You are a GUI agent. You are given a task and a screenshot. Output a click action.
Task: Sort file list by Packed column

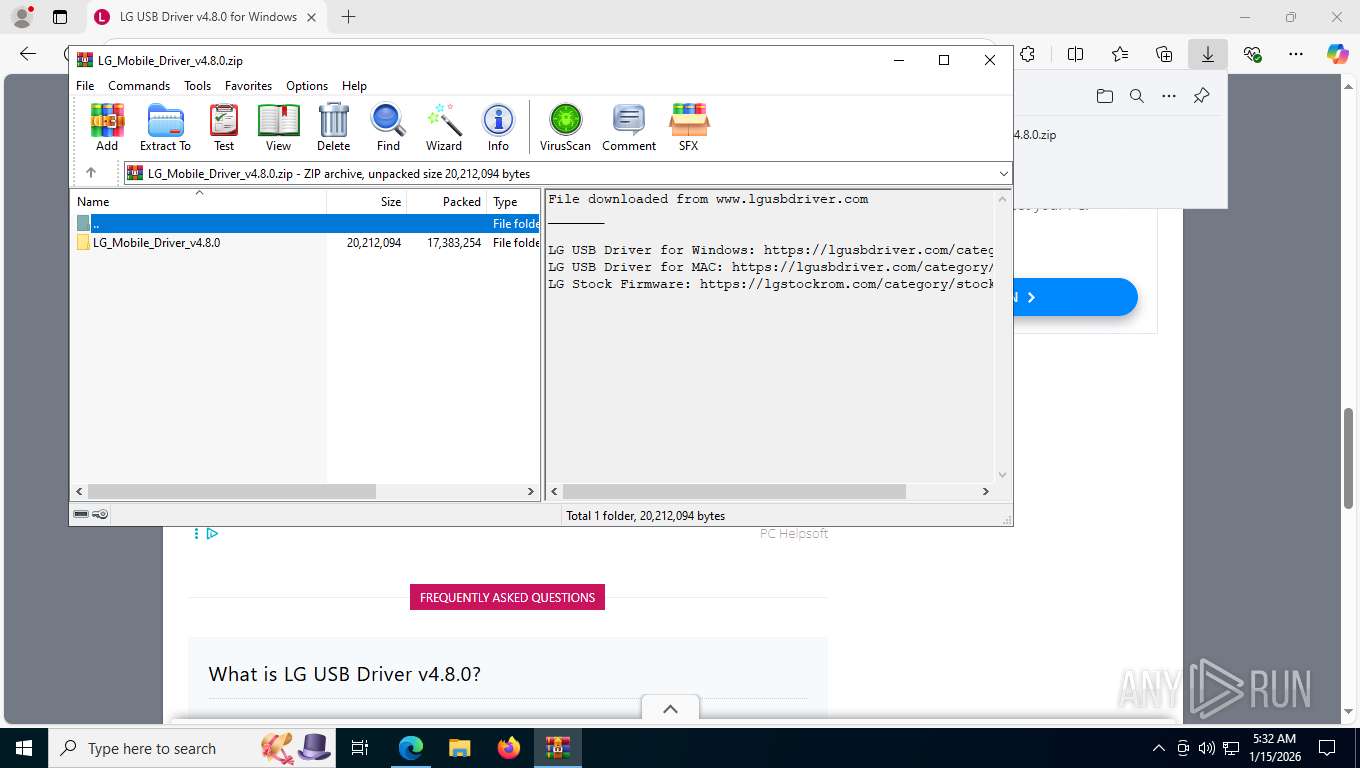447,201
